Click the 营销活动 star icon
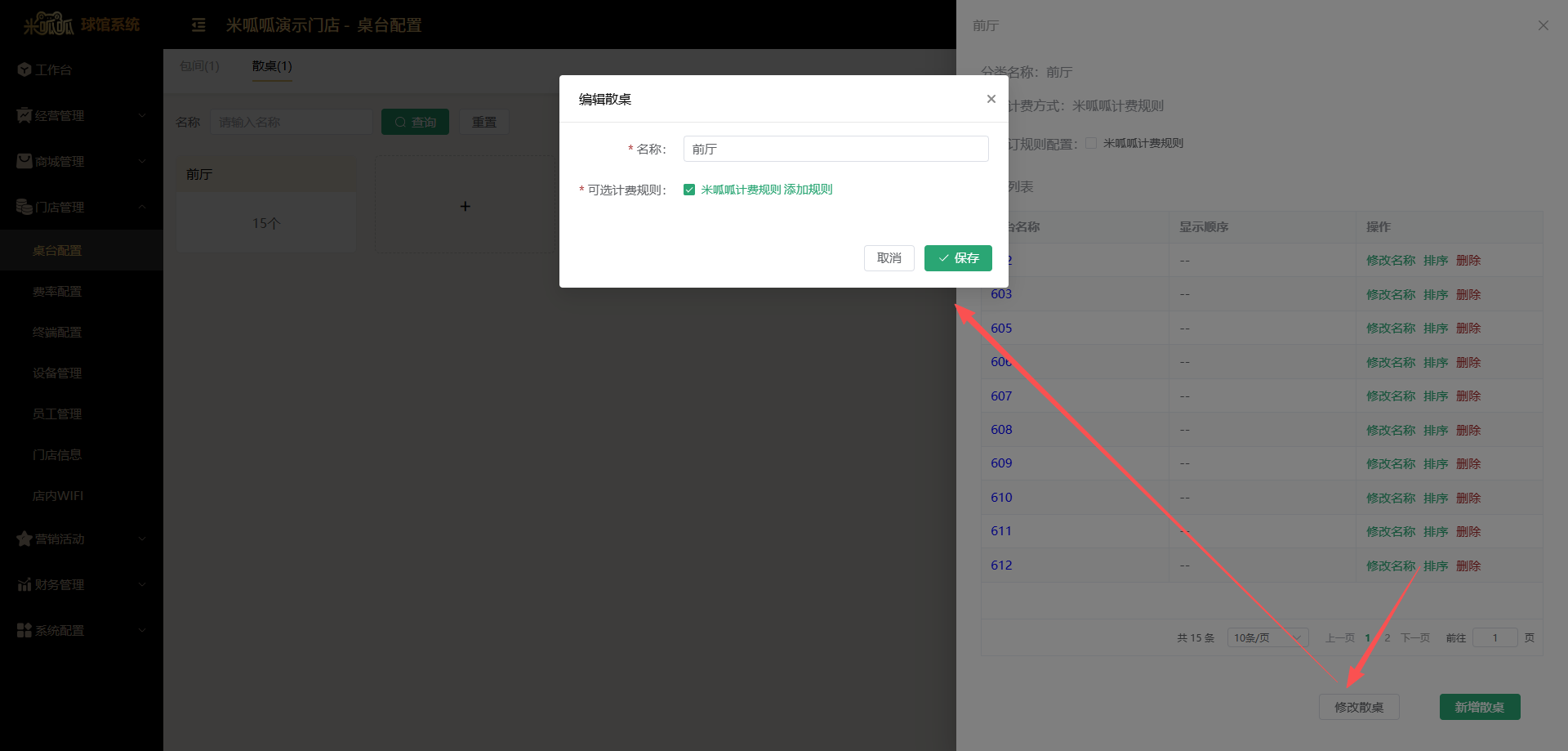The width and height of the screenshot is (1568, 751). [x=24, y=539]
